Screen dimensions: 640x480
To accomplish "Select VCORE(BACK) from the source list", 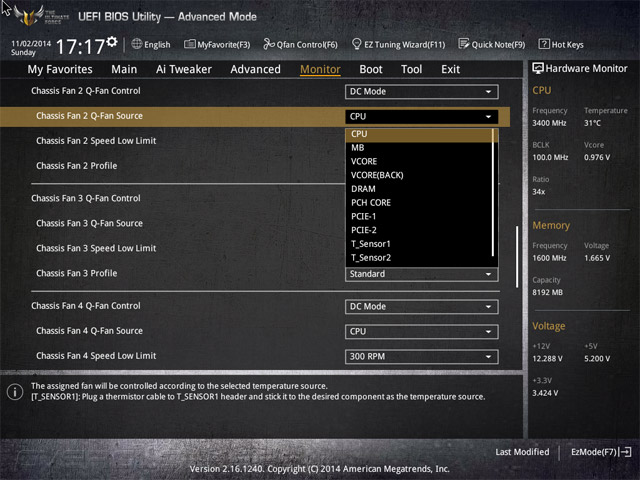I will (x=419, y=175).
